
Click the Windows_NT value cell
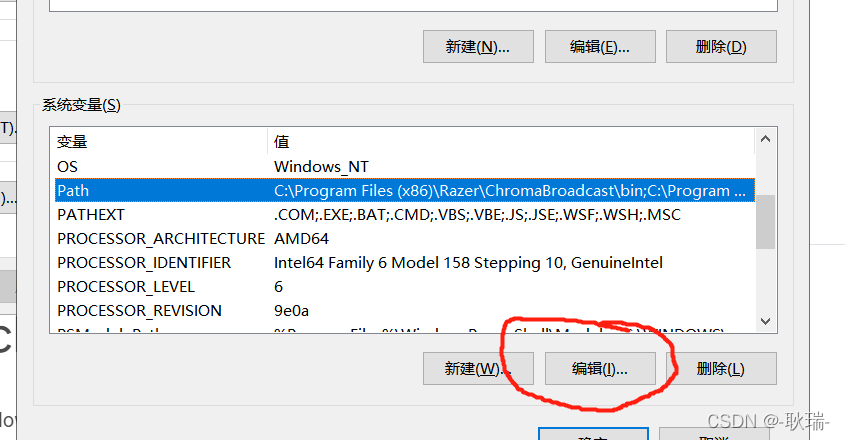tap(322, 167)
